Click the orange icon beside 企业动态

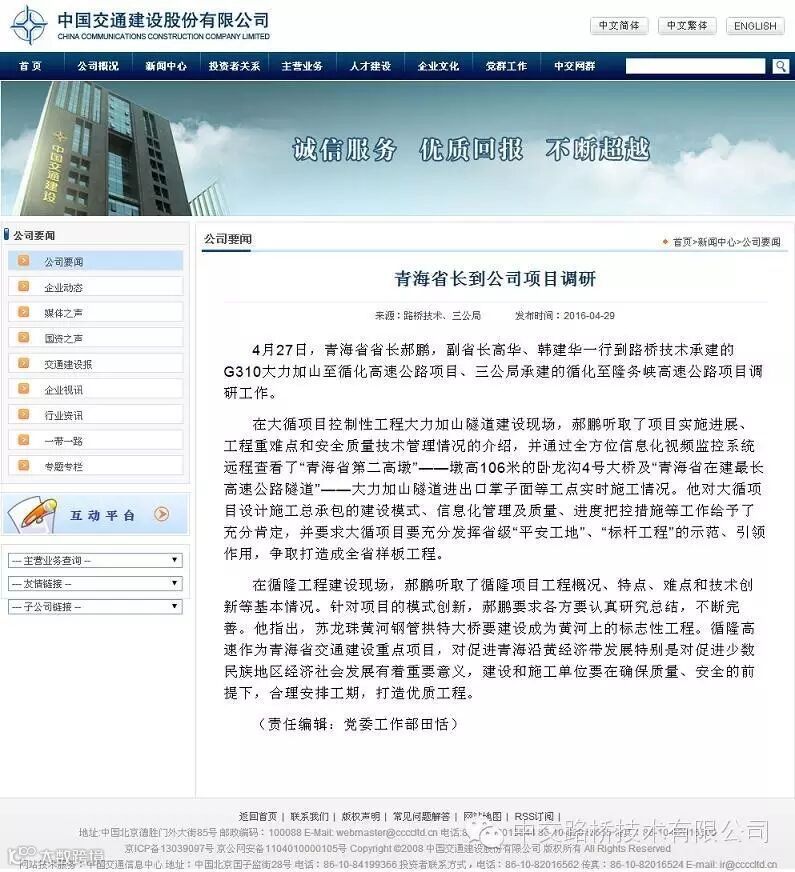pos(24,286)
